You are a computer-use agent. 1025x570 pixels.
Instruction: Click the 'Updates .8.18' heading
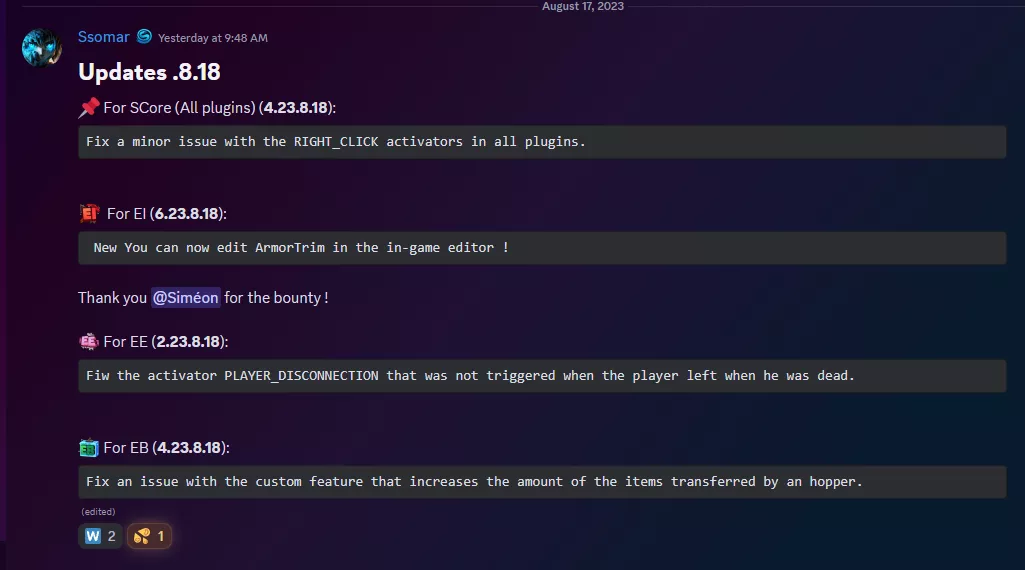pos(149,72)
